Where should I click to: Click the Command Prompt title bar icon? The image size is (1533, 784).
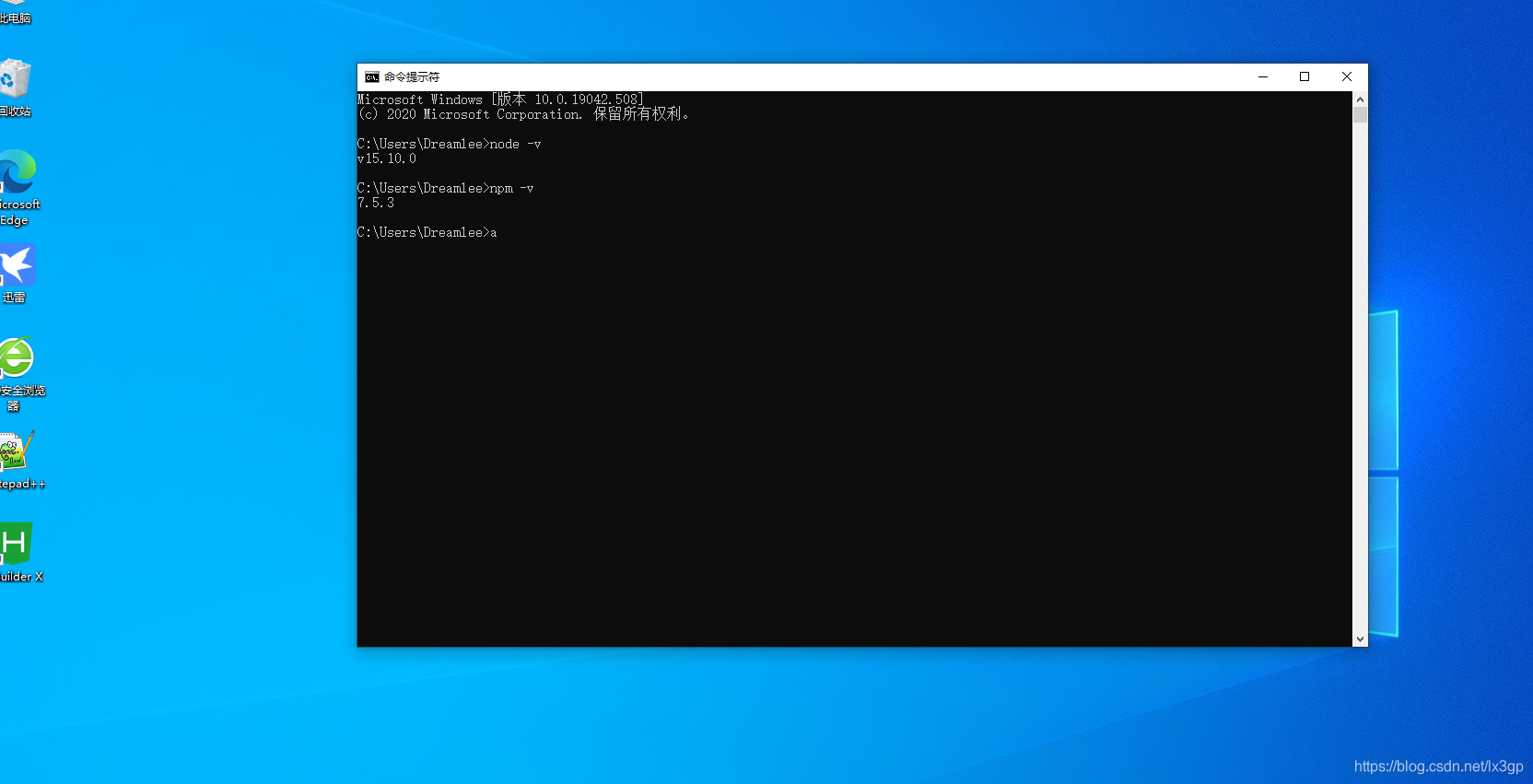click(x=372, y=77)
